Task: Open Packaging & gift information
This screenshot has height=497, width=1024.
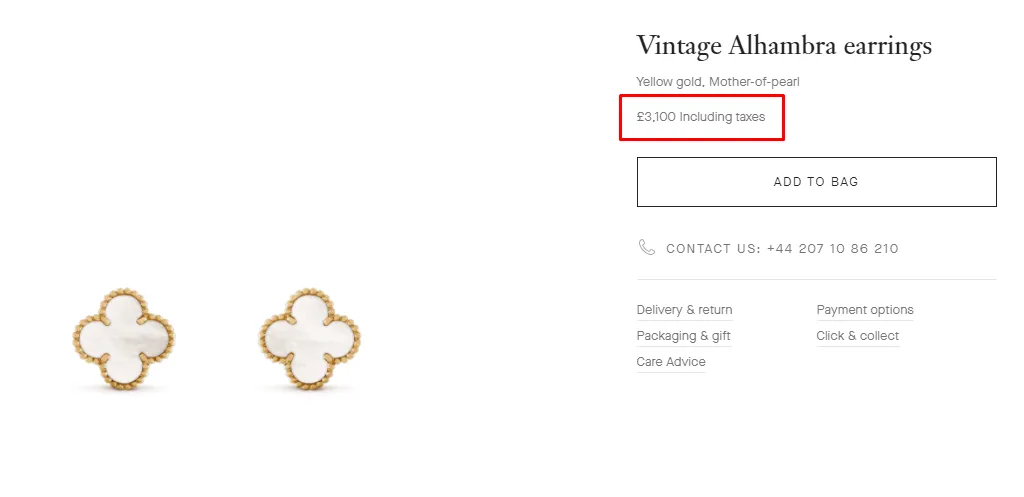Action: tap(683, 336)
